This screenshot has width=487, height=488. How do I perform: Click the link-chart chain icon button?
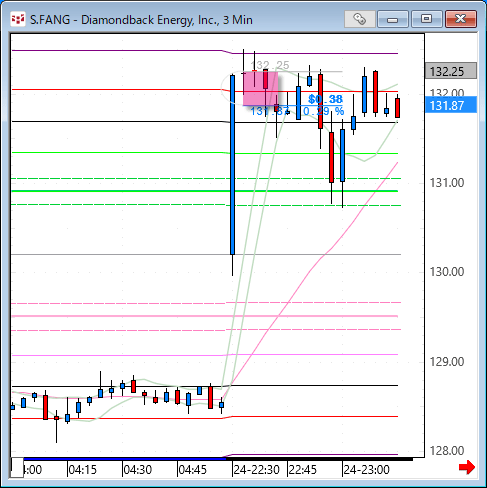tap(359, 19)
